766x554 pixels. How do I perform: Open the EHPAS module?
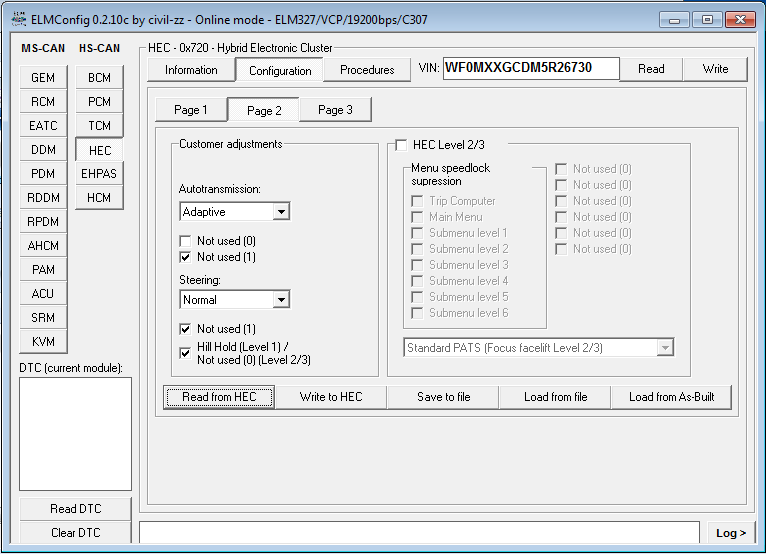(99, 174)
